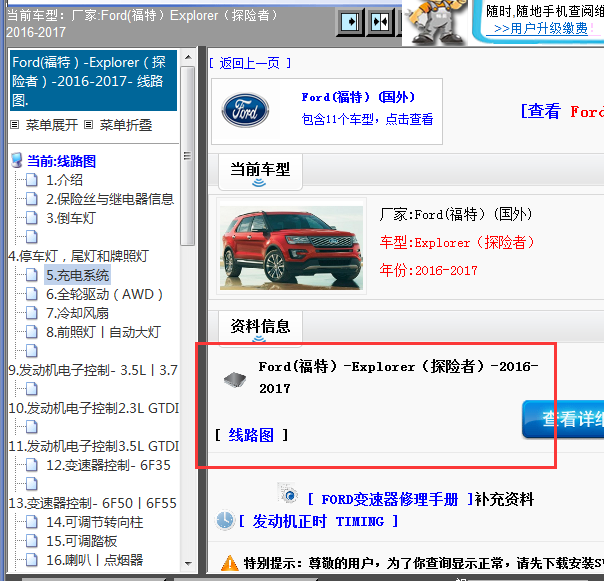Click page icon above 13.变速器控制 entry
Screen dimensions: 604x581
pos(32,484)
